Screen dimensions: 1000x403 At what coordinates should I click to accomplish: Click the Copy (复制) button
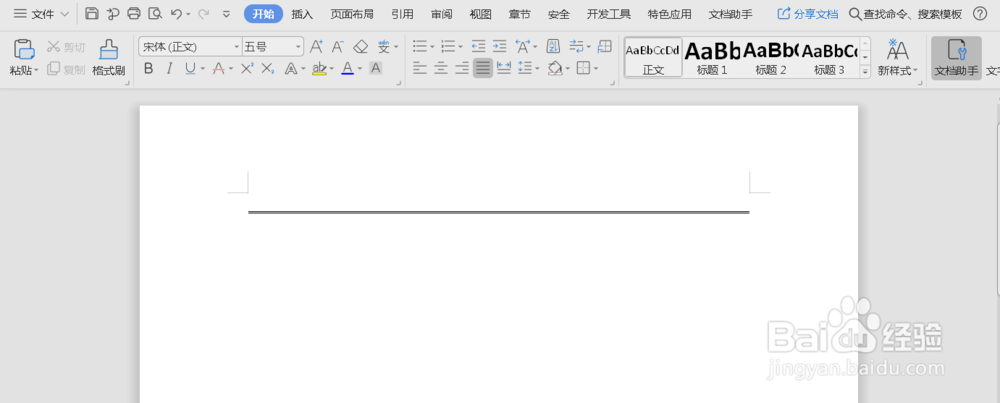tap(66, 69)
